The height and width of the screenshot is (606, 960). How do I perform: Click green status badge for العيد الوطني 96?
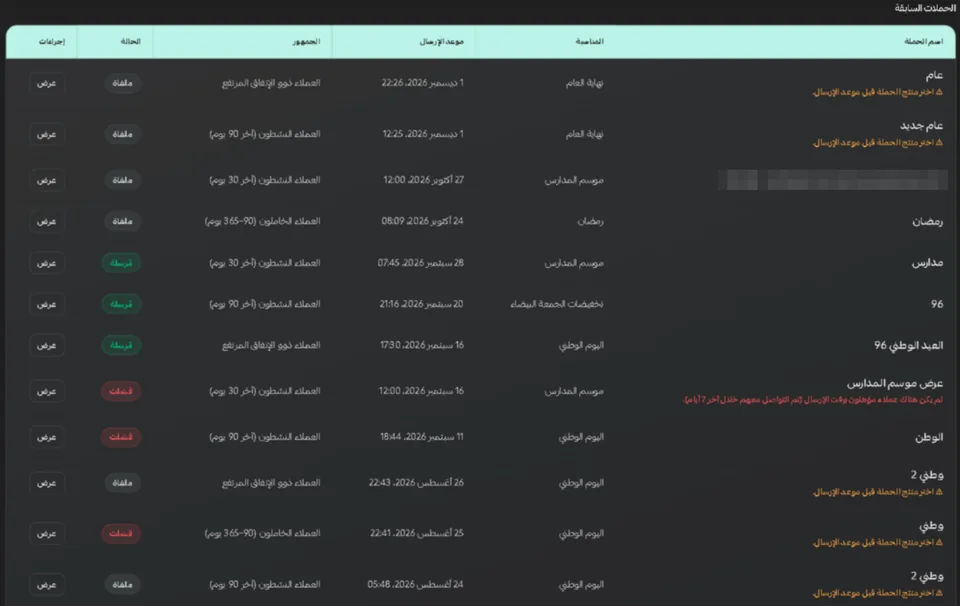point(121,345)
